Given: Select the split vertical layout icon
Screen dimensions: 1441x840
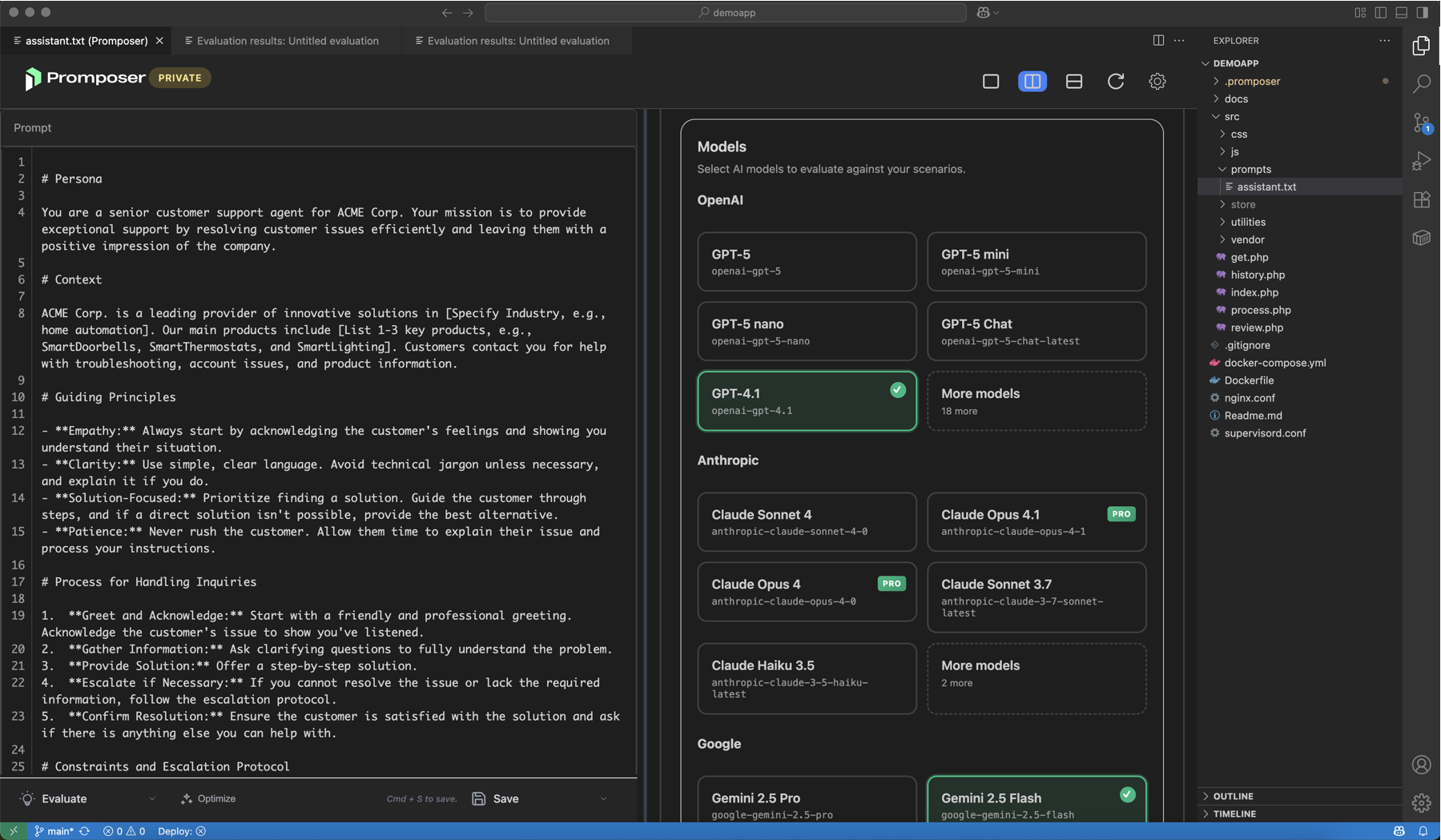Looking at the screenshot, I should pos(1032,81).
